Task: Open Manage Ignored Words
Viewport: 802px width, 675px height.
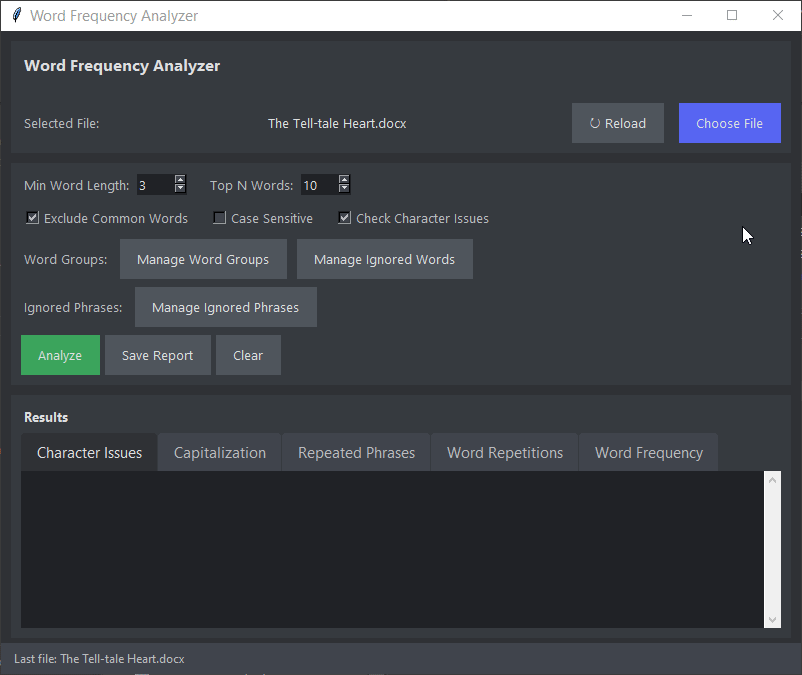Action: (384, 259)
